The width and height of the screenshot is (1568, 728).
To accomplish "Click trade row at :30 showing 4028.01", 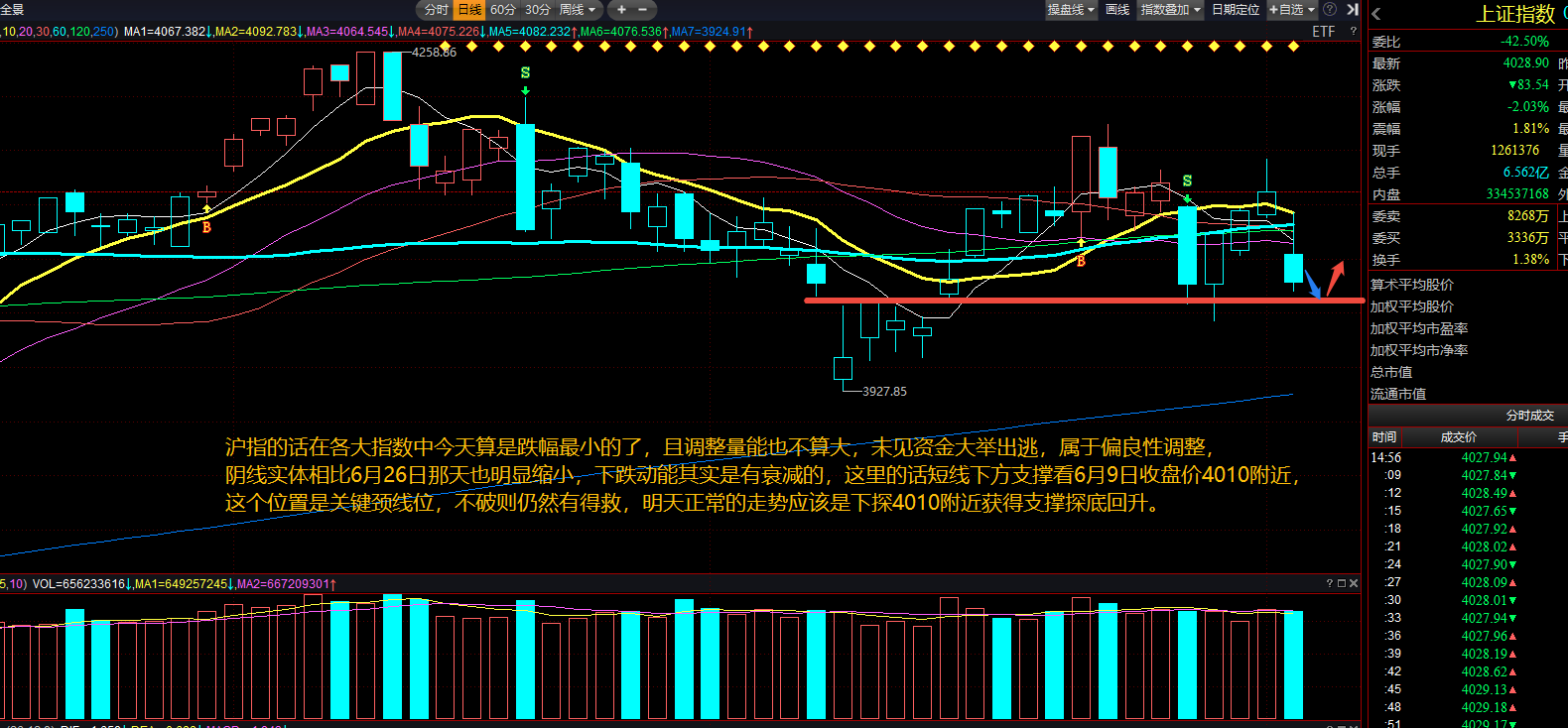I will 1469,600.
